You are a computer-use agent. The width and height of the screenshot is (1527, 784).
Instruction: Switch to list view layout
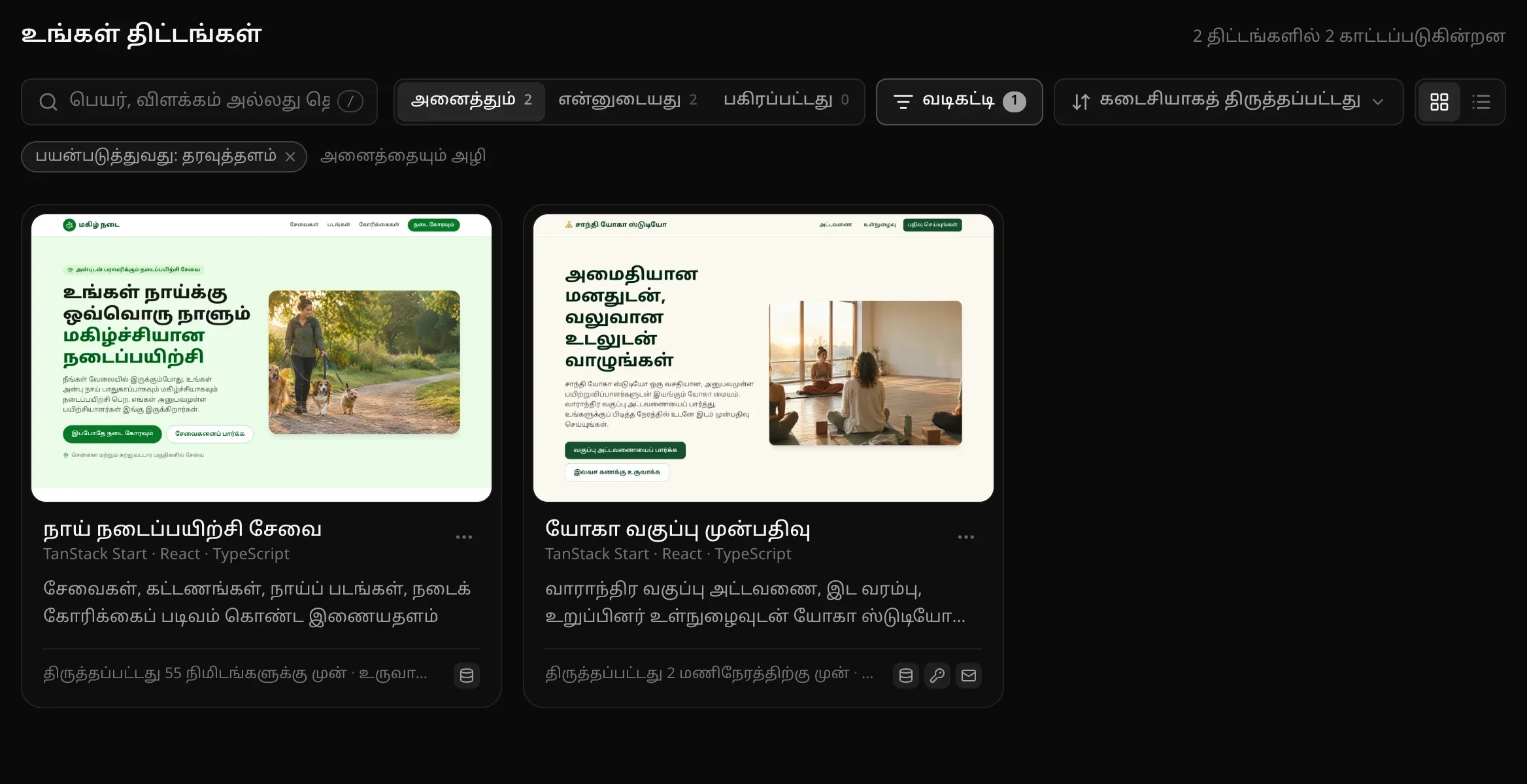pyautogui.click(x=1481, y=102)
